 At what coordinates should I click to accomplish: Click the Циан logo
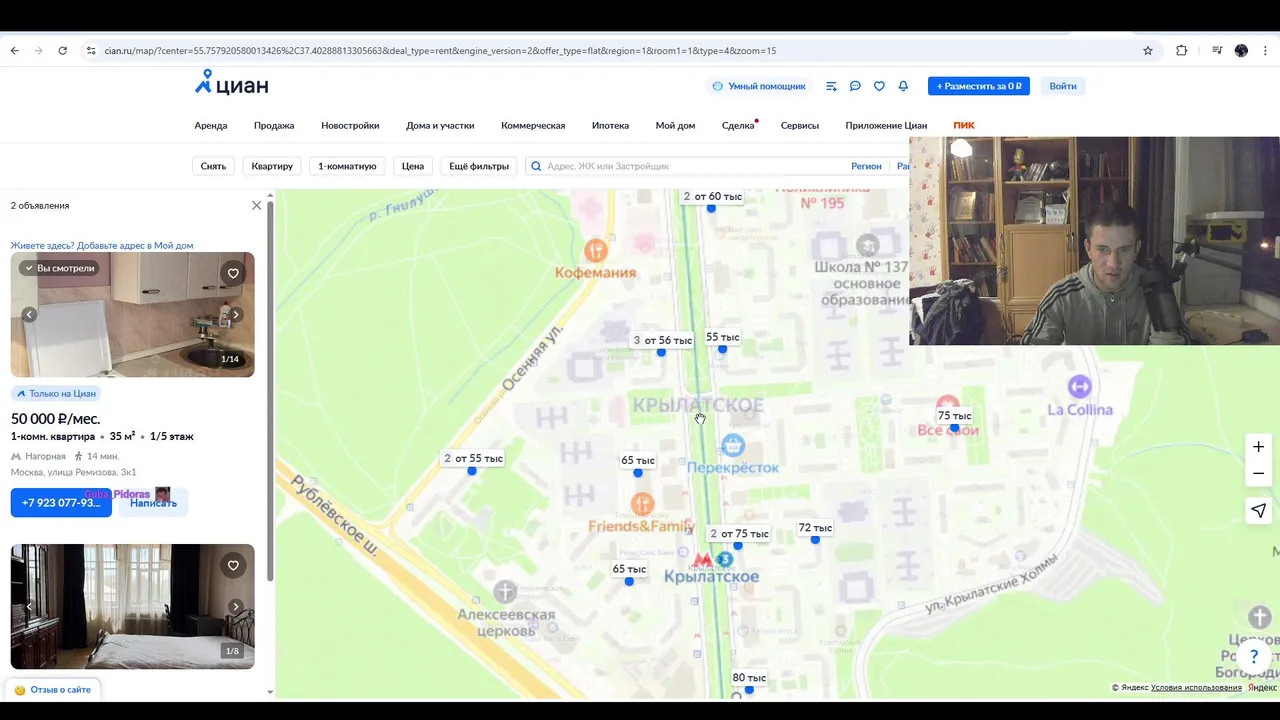(231, 83)
